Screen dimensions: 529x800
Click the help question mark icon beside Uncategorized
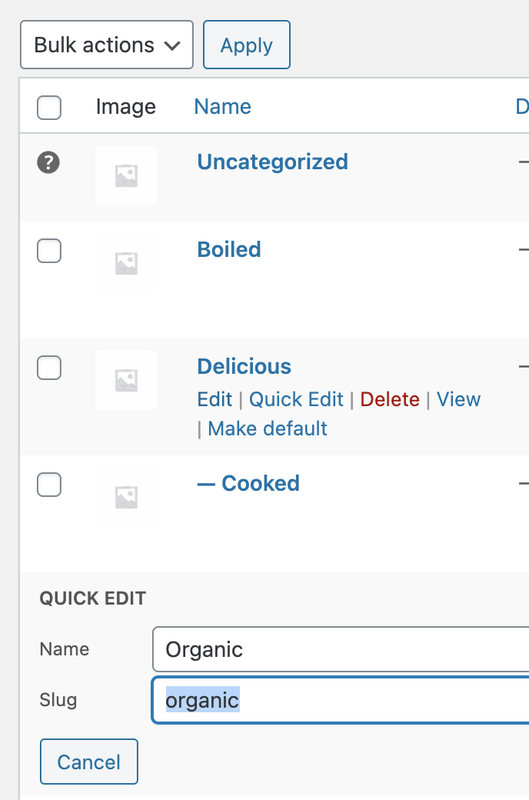point(48,163)
